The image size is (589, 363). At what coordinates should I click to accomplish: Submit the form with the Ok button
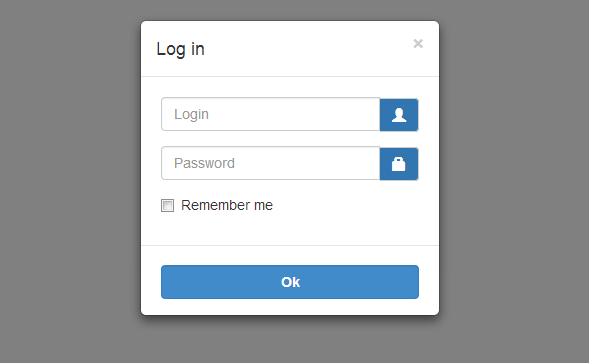click(290, 282)
